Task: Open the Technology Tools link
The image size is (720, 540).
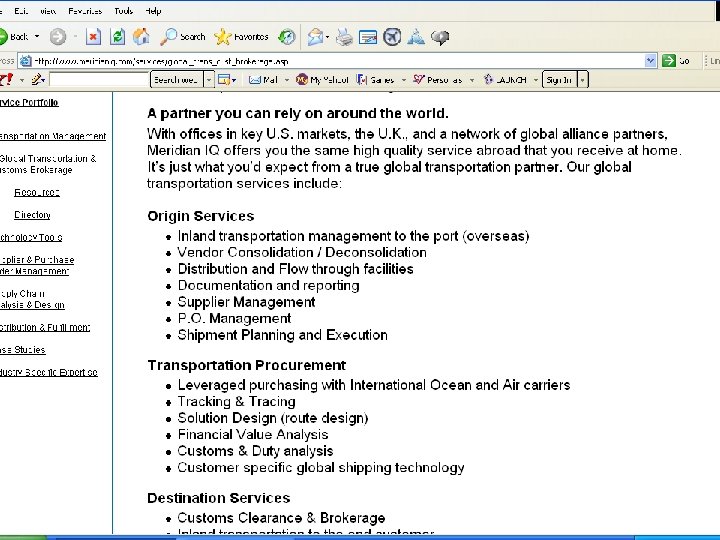Action: [x=31, y=237]
